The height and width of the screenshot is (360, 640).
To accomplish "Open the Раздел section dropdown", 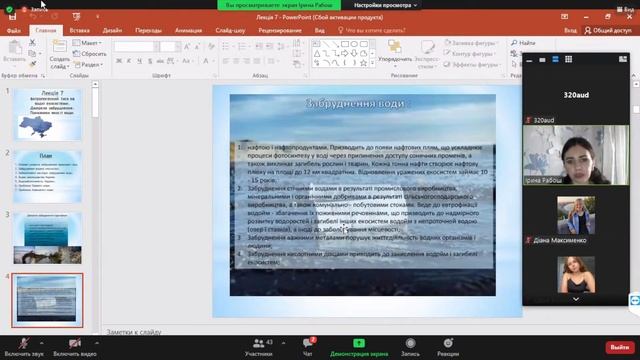I will pos(88,64).
